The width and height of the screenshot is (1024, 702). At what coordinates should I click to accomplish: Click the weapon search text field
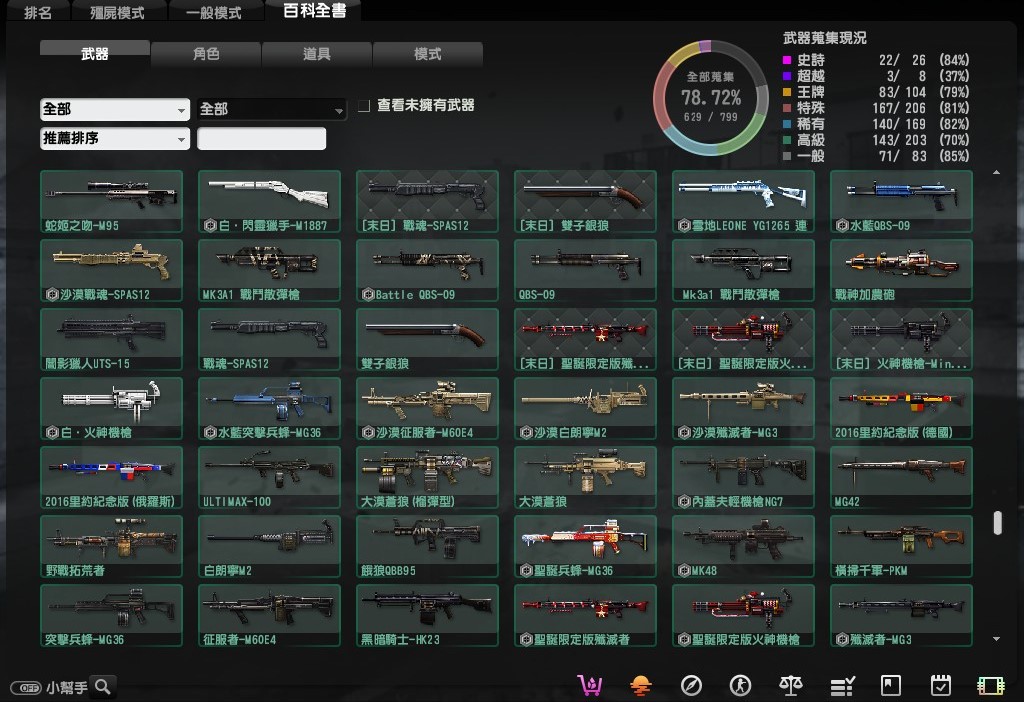pyautogui.click(x=261, y=138)
